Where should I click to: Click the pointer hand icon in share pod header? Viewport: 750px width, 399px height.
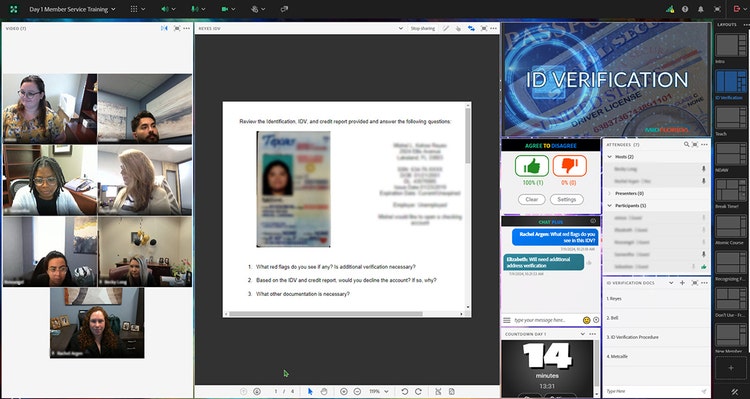coord(458,28)
